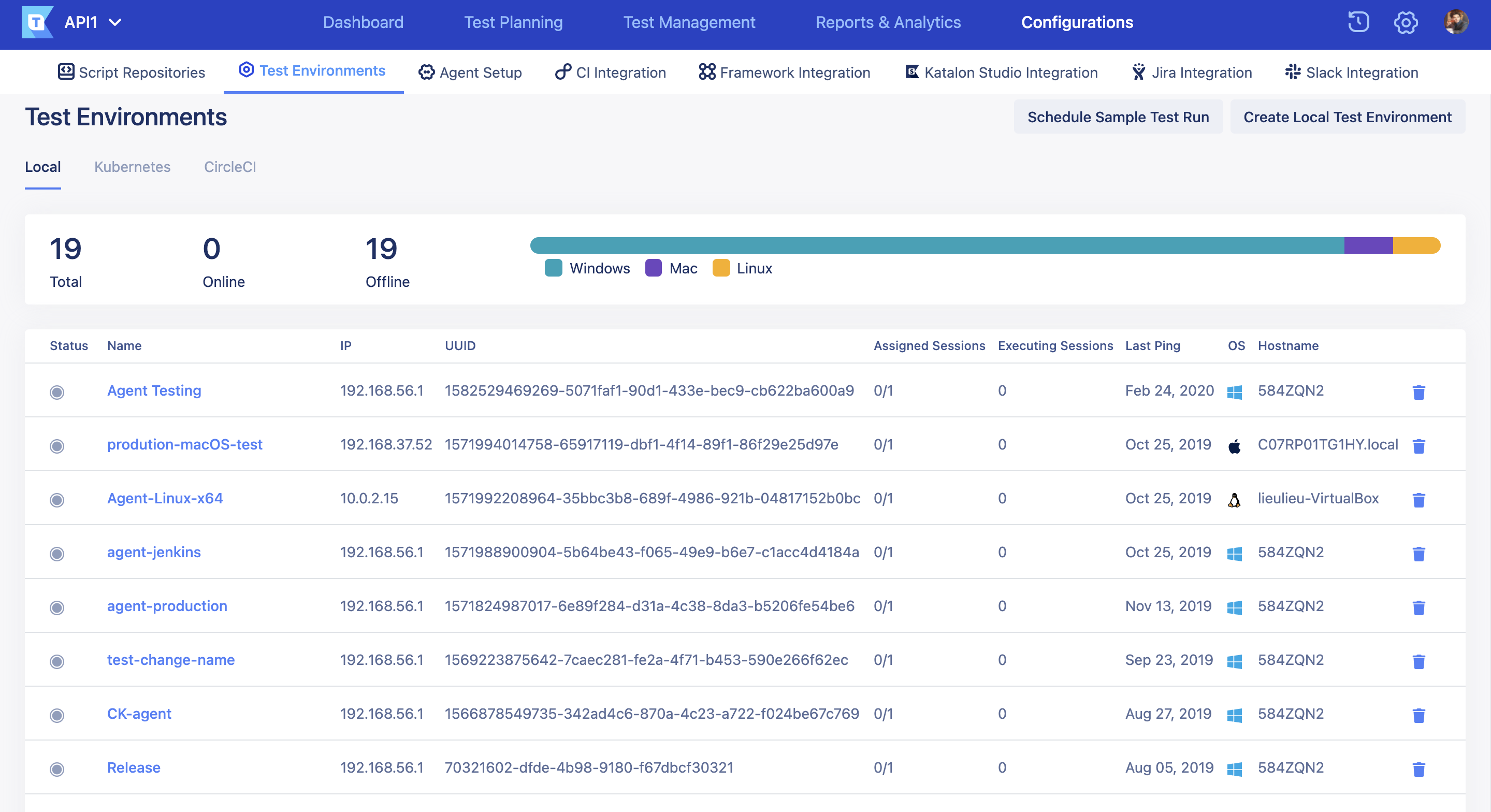
Task: Click Create Local Test Environment button
Action: coord(1347,117)
